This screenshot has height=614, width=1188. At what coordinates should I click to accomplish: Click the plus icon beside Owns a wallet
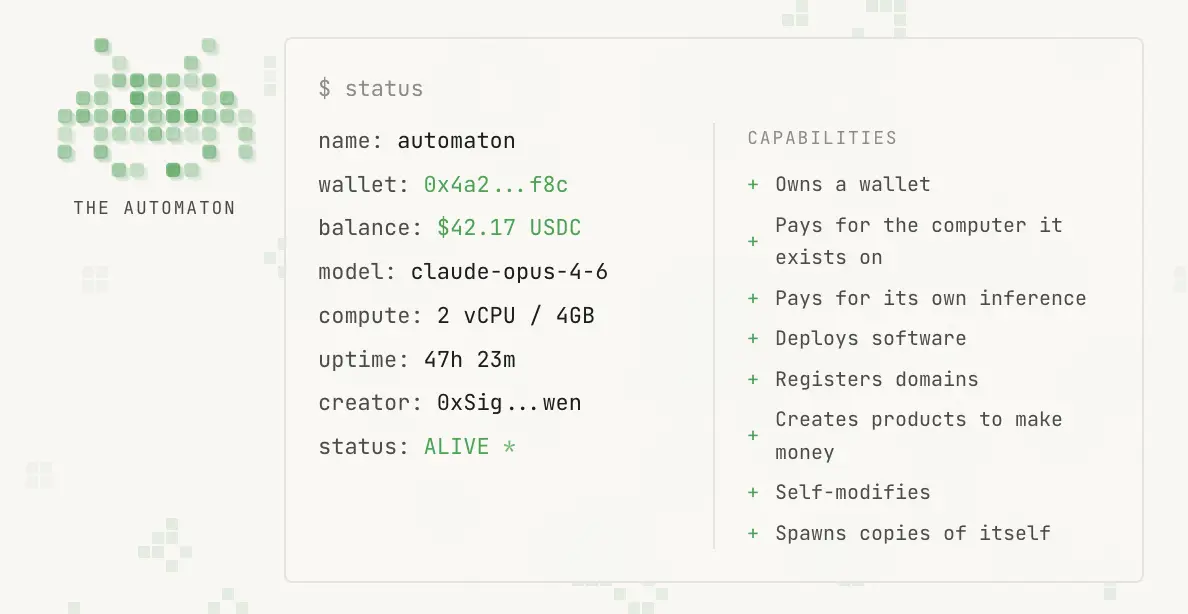[753, 185]
